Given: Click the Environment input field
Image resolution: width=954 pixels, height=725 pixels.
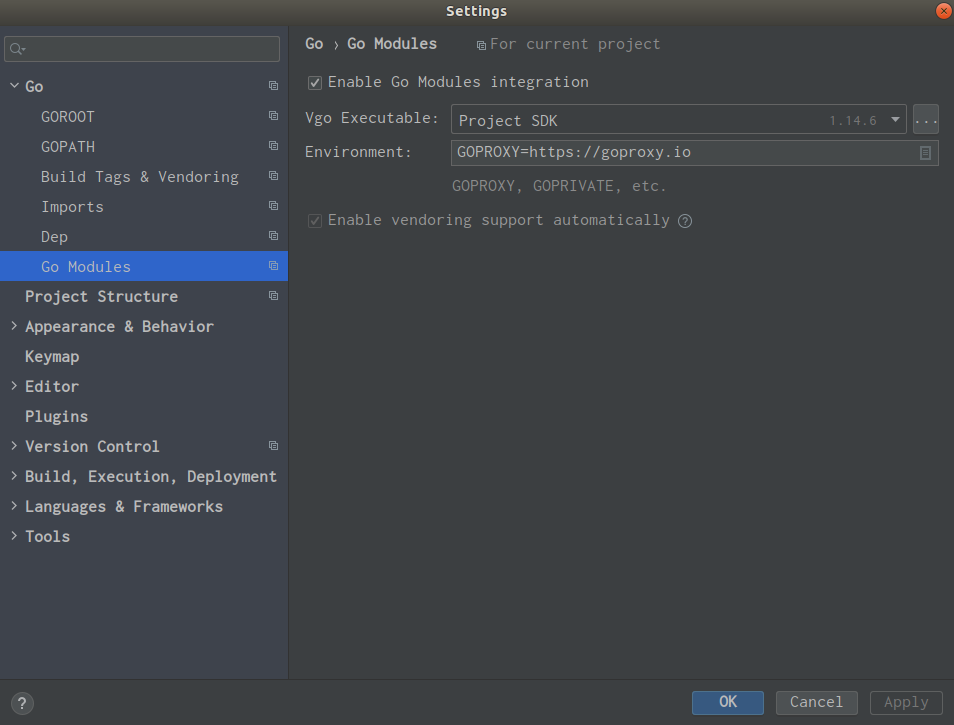Looking at the screenshot, I should point(680,153).
